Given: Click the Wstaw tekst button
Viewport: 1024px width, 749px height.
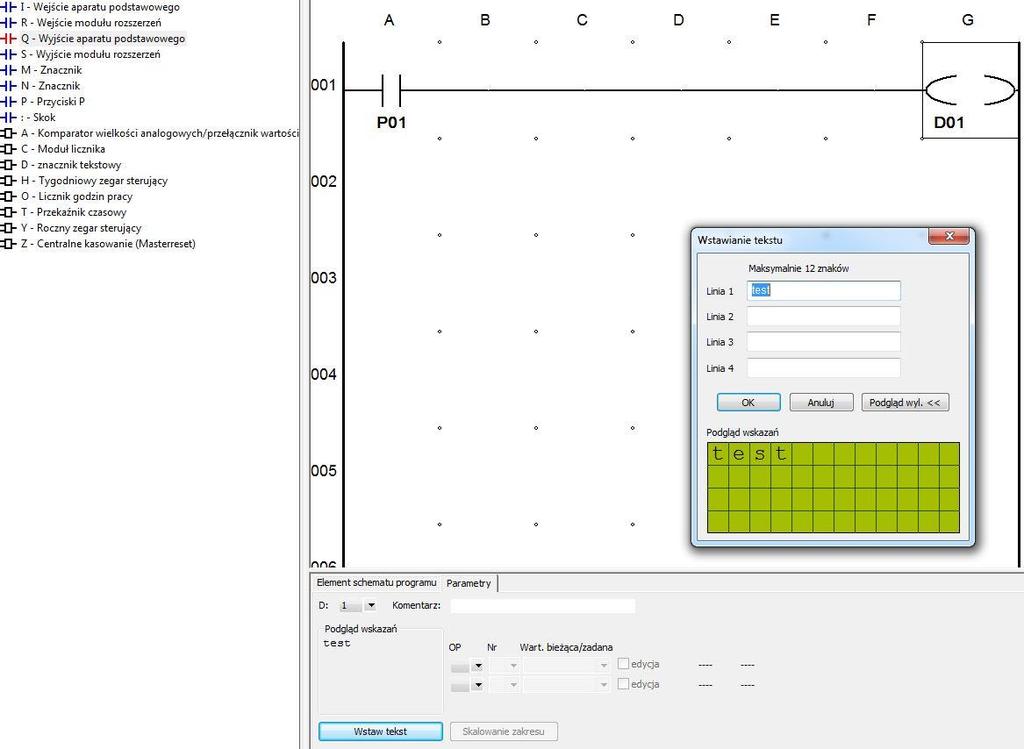Looking at the screenshot, I should click(x=380, y=731).
